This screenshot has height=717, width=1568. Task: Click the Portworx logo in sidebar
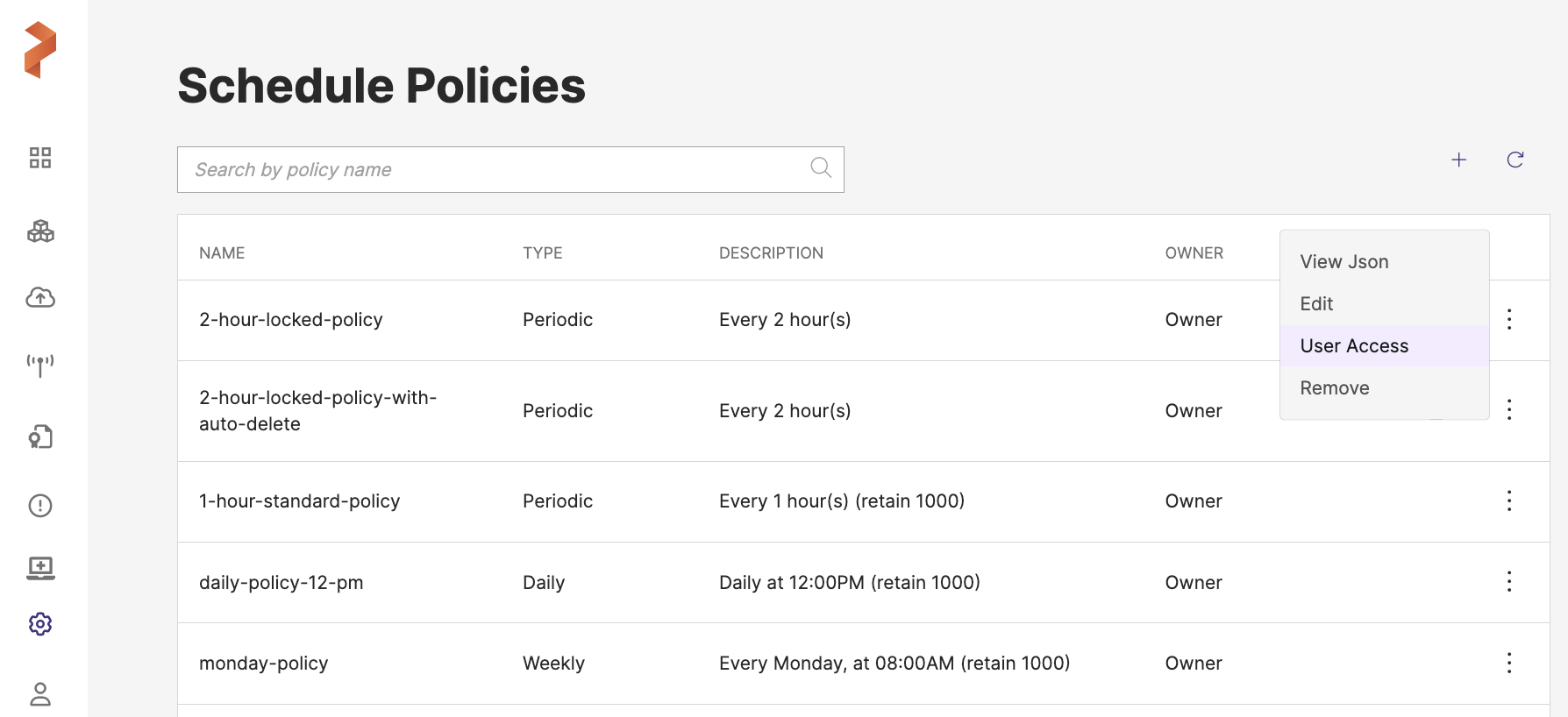(x=40, y=50)
